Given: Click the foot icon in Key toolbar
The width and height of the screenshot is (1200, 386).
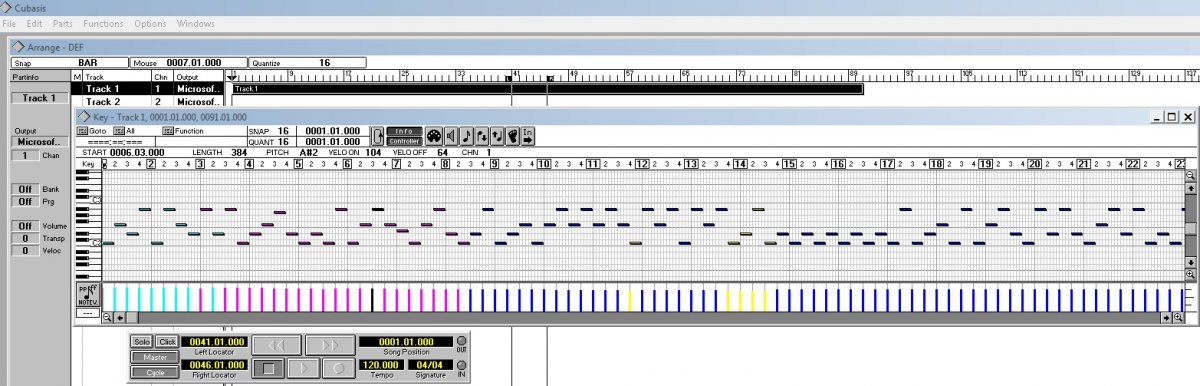Looking at the screenshot, I should click(x=512, y=135).
